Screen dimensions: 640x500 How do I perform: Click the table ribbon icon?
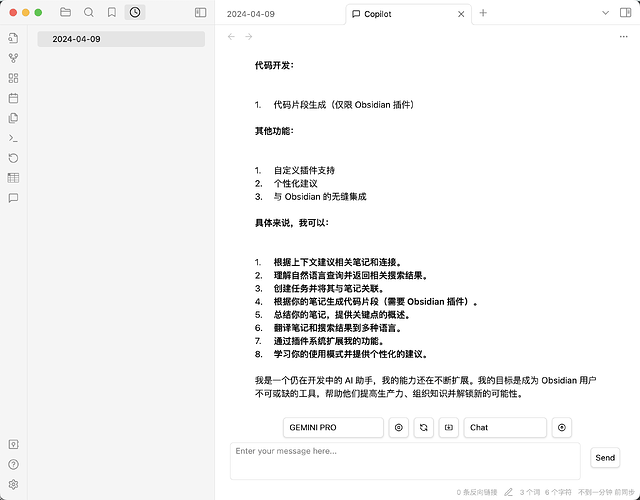(x=13, y=178)
